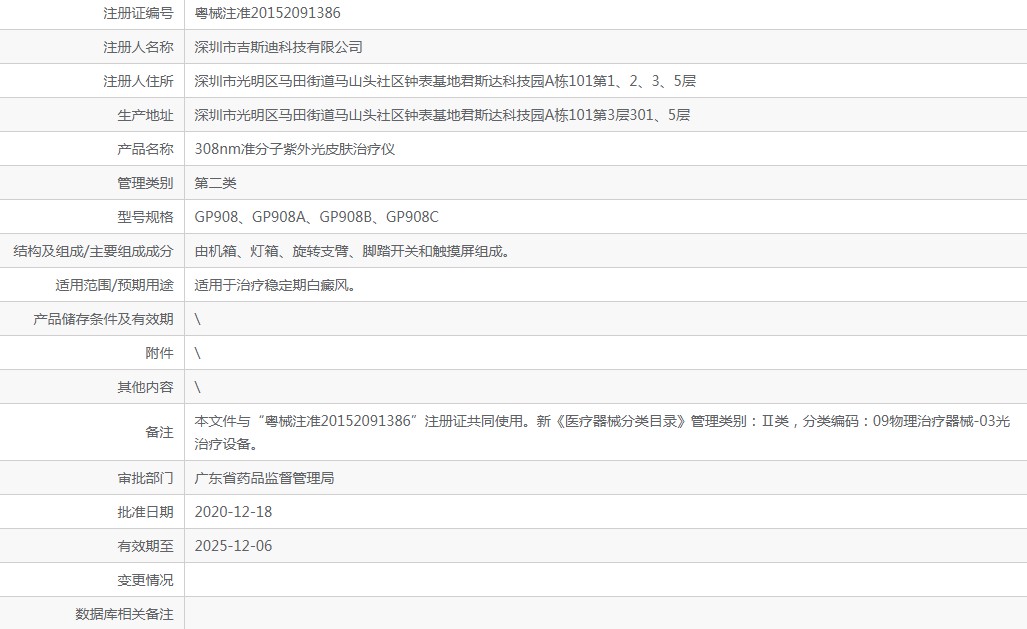Click the 生产地址 label

(x=145, y=115)
